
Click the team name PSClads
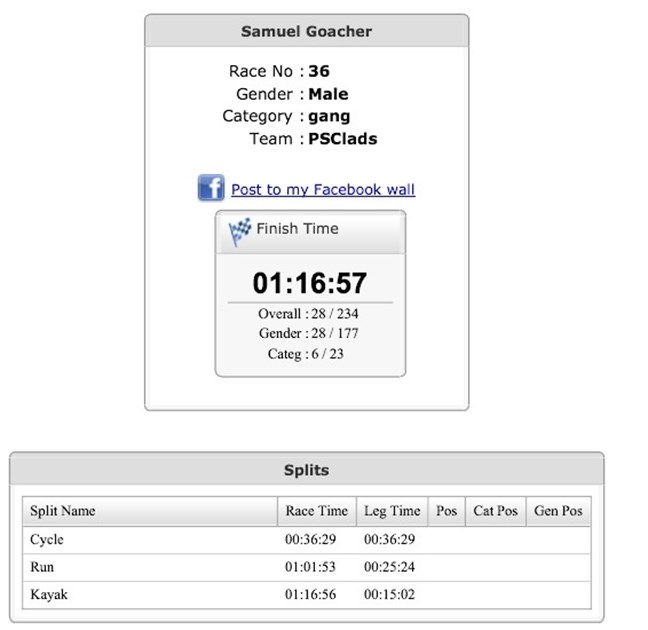(343, 139)
